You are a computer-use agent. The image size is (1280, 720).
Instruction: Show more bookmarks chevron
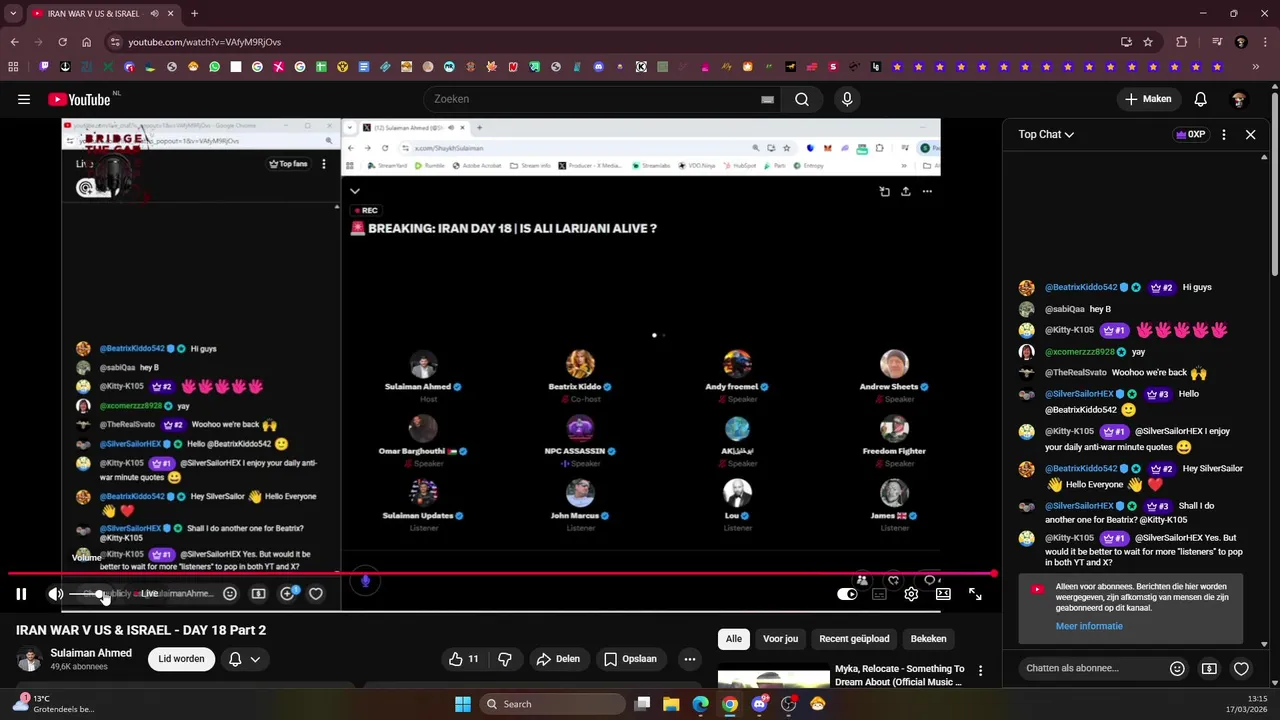point(1255,67)
